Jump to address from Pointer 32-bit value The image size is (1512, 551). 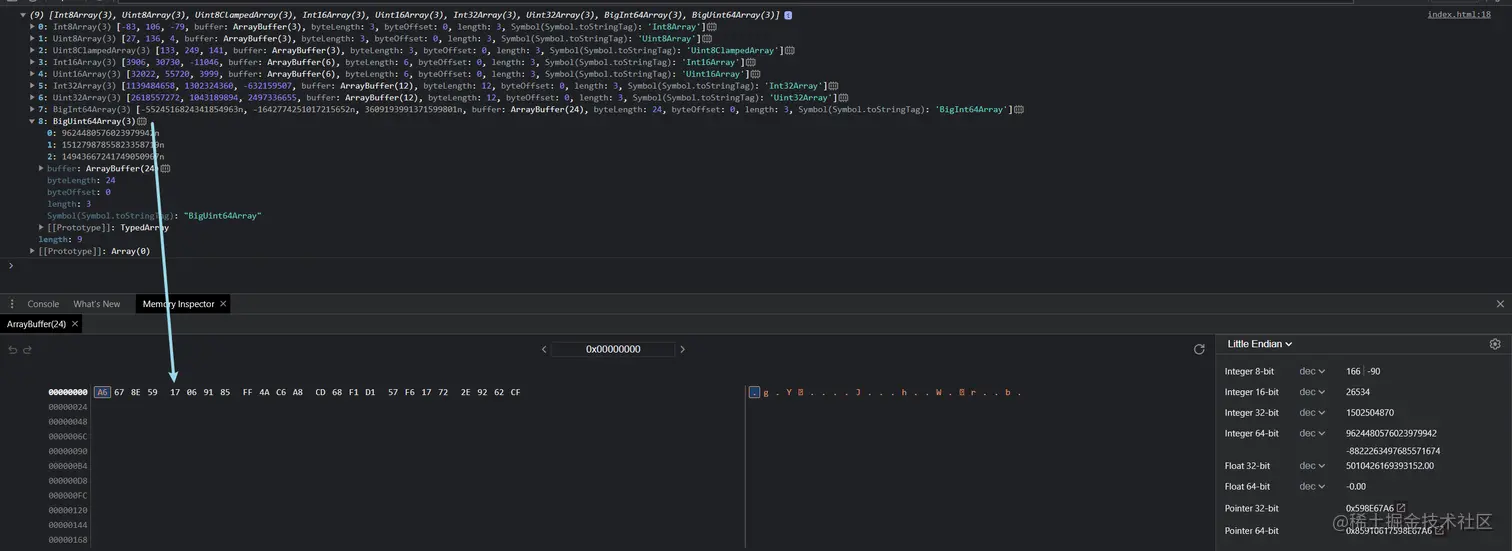click(1401, 509)
